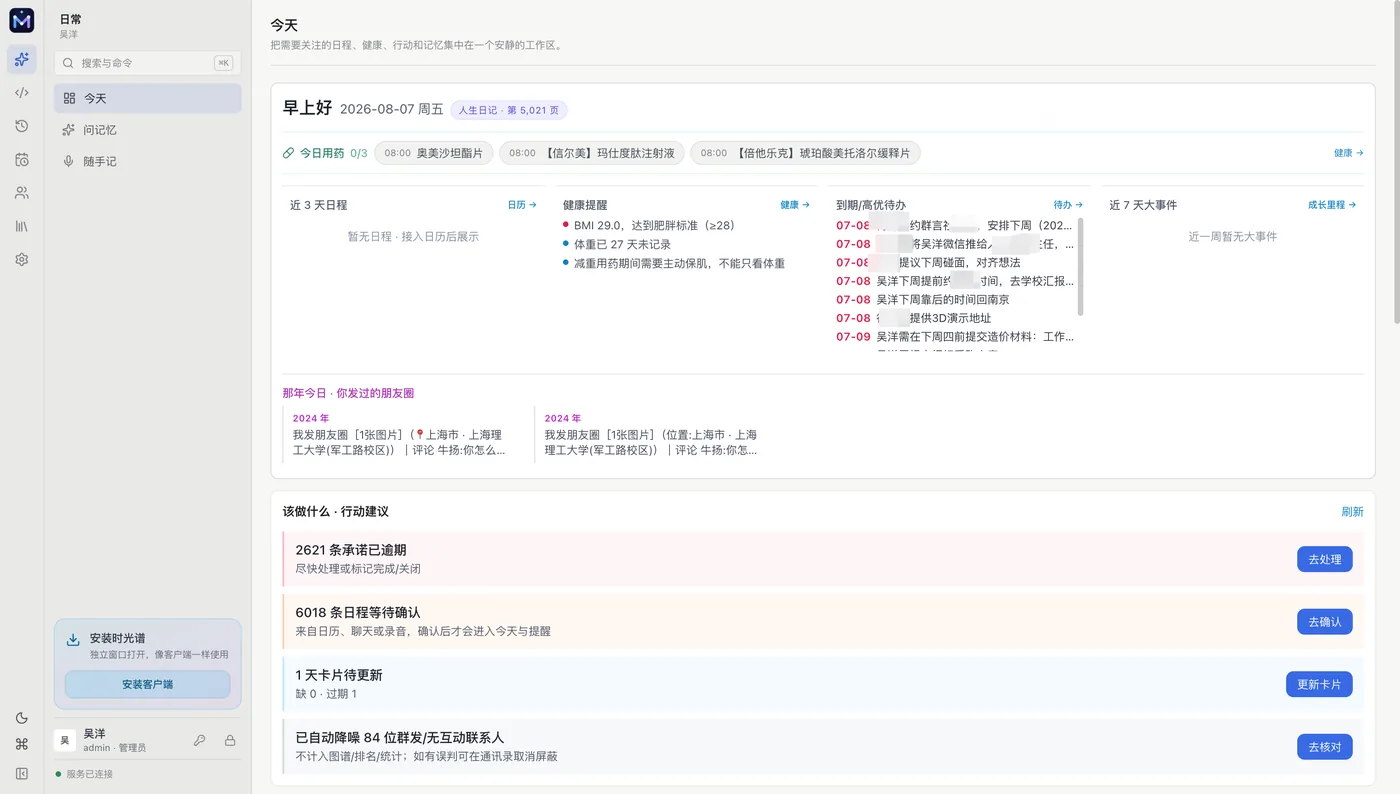Click the 体重已 27 天未记录 reminder

pos(622,244)
